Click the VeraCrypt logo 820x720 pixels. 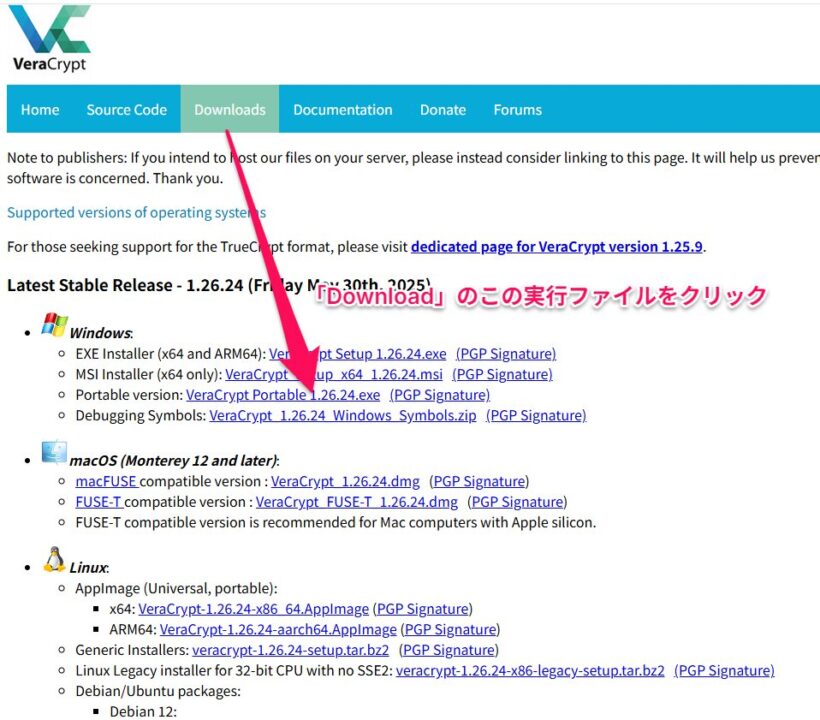50,38
